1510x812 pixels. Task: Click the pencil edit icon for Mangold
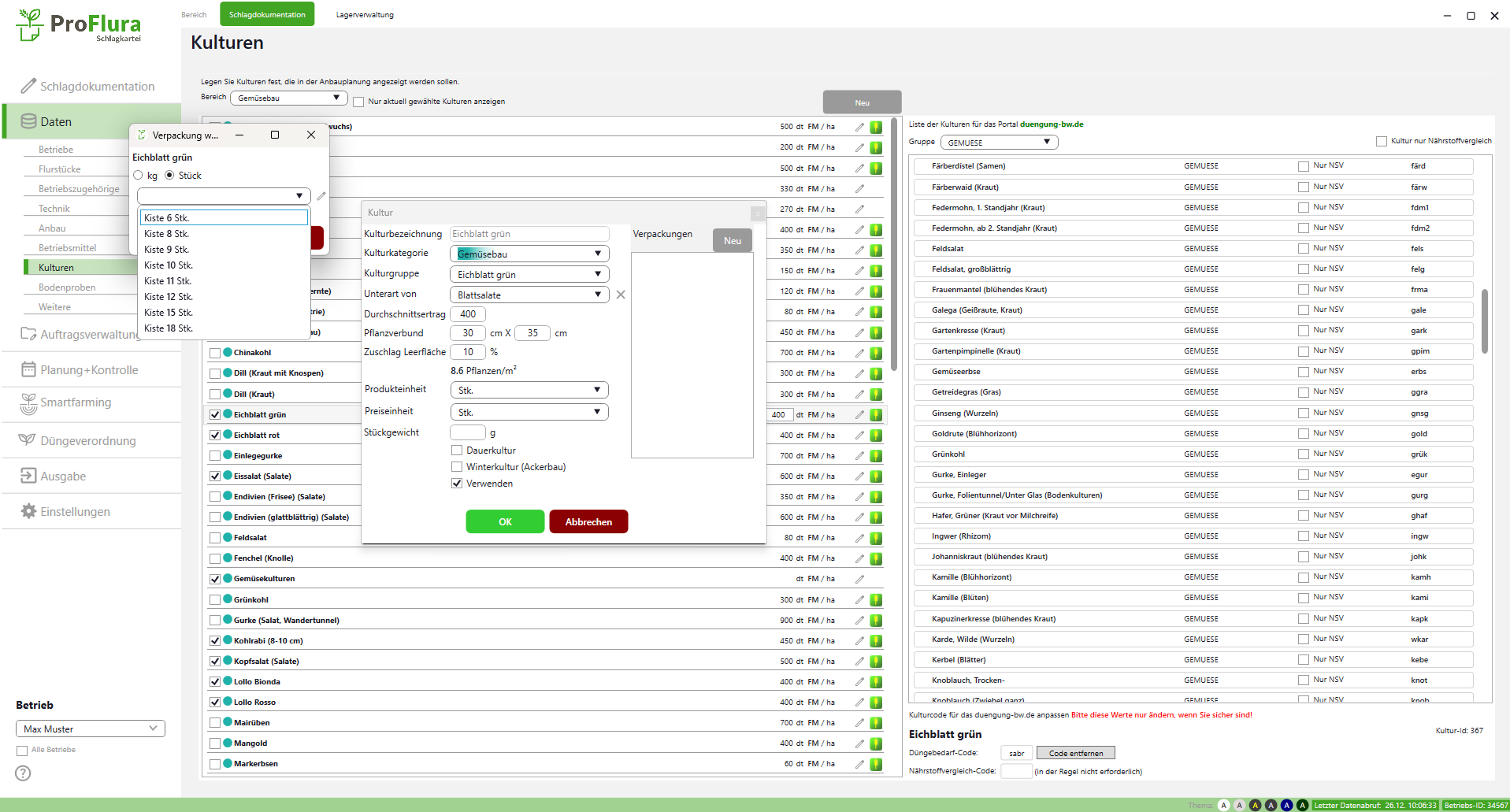859,743
